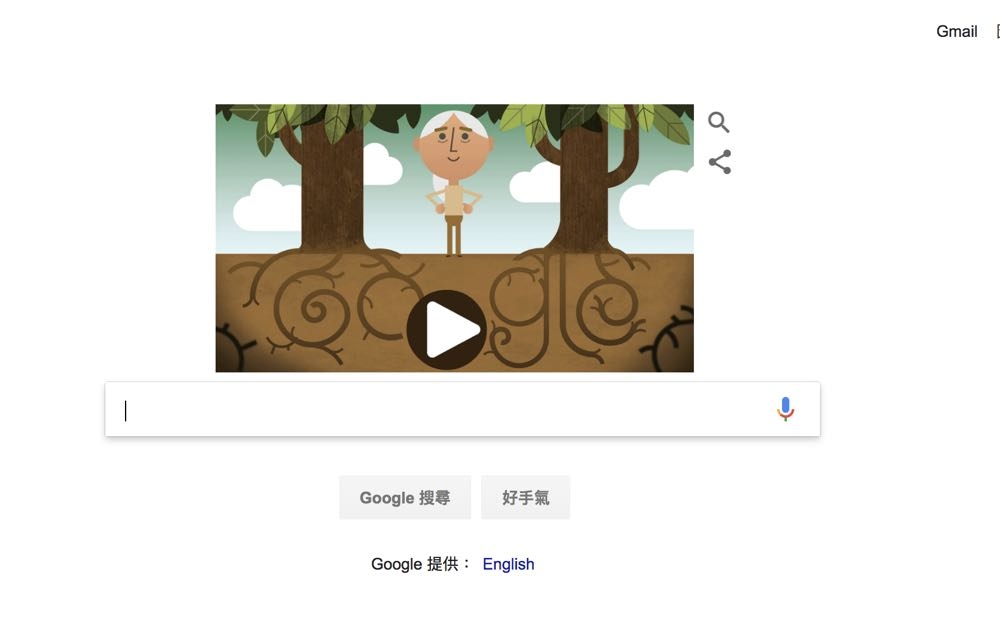Click the large cloud at doodle's right edge
Image resolution: width=1000 pixels, height=620 pixels.
[x=657, y=200]
